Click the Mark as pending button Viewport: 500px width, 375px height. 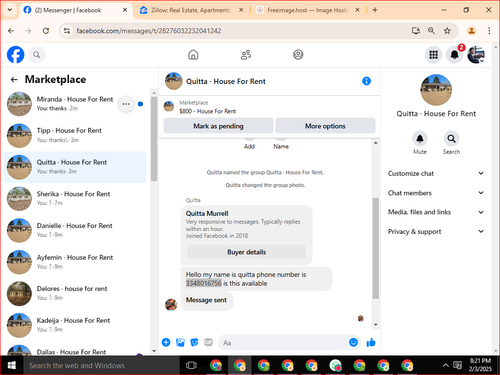[x=218, y=126]
